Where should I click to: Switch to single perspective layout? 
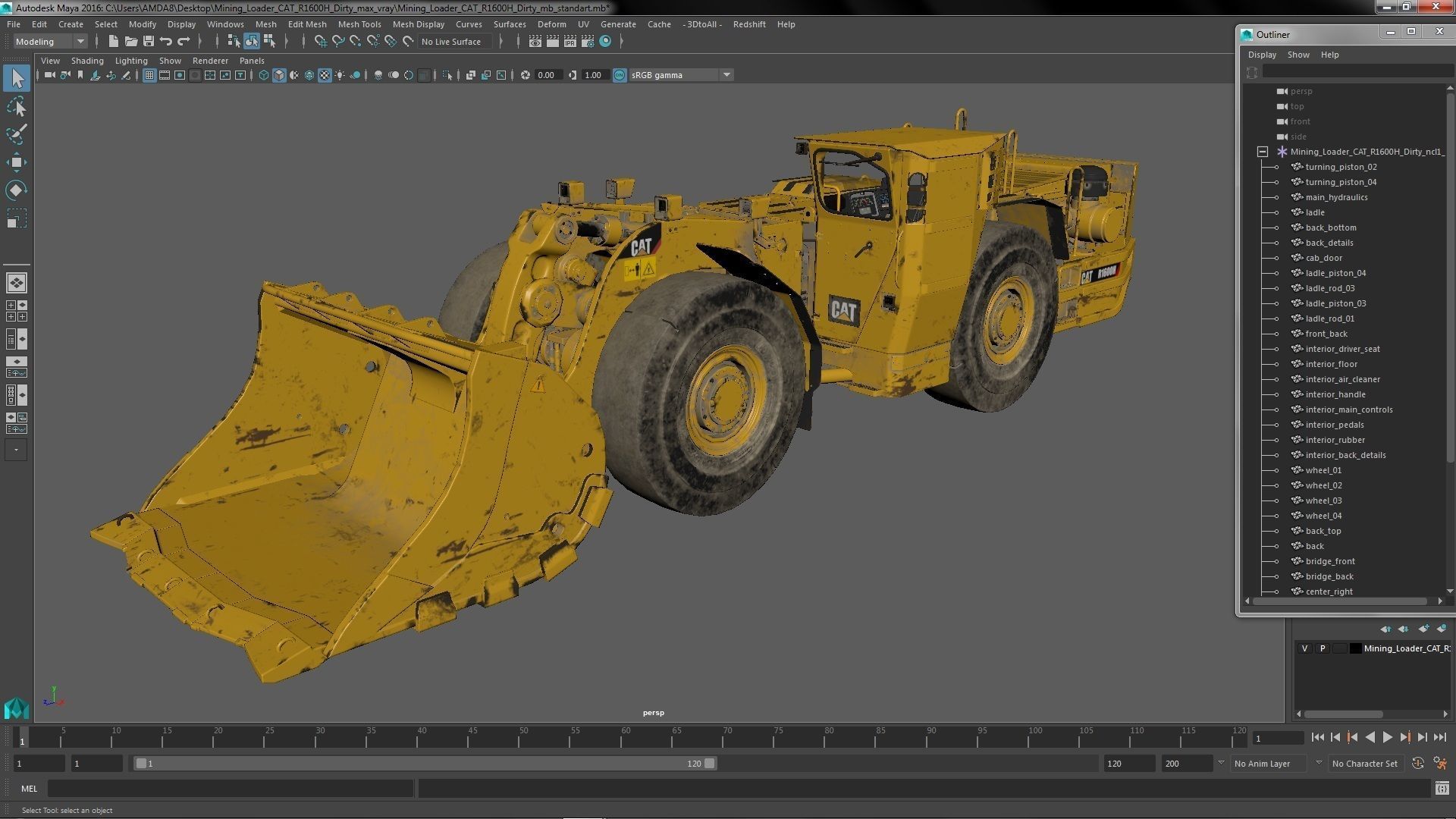pyautogui.click(x=17, y=283)
